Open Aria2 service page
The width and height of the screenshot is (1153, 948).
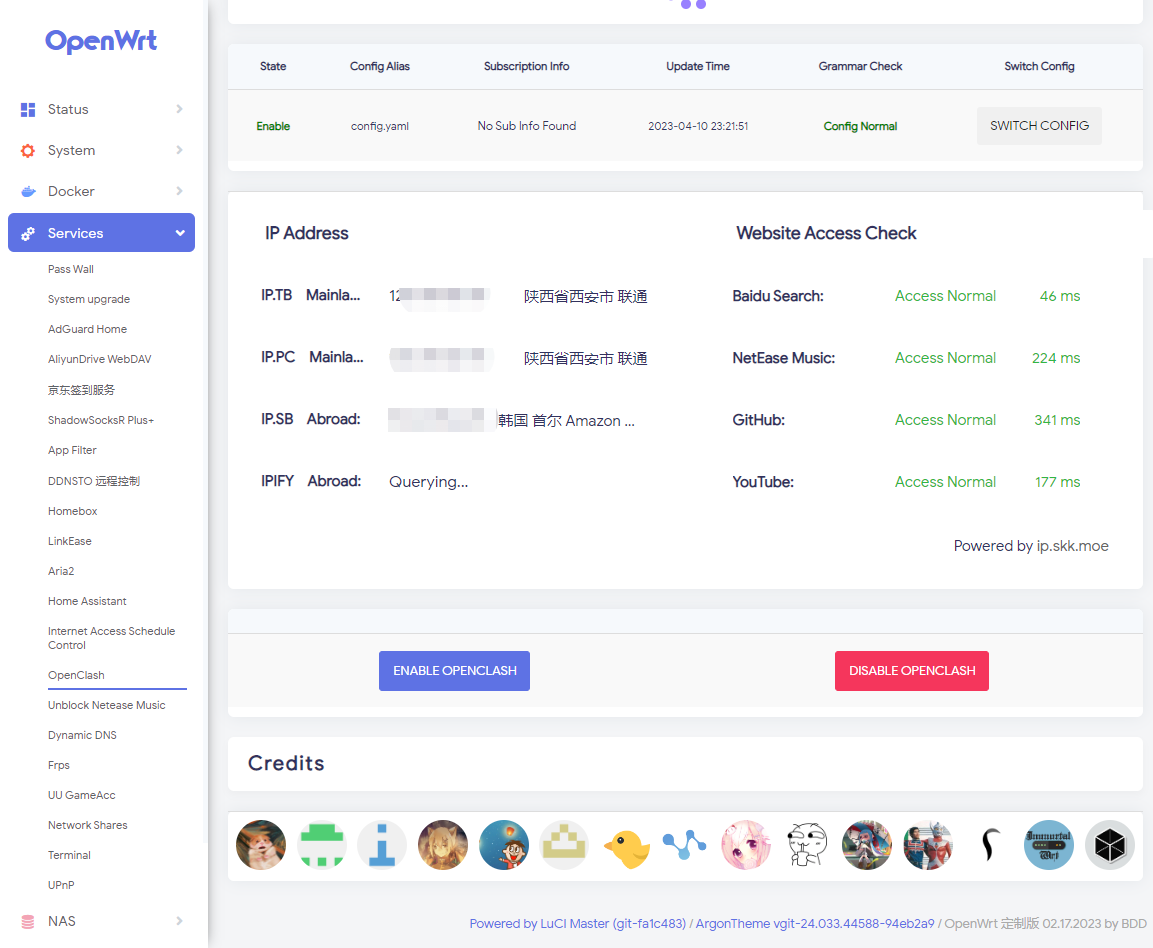(61, 571)
